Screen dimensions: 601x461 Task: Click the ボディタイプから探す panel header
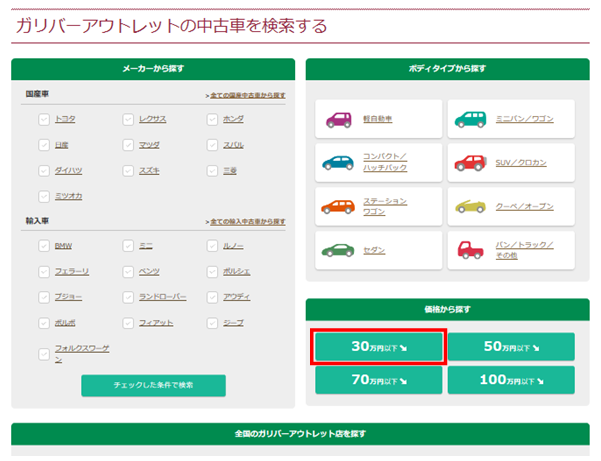click(x=448, y=69)
